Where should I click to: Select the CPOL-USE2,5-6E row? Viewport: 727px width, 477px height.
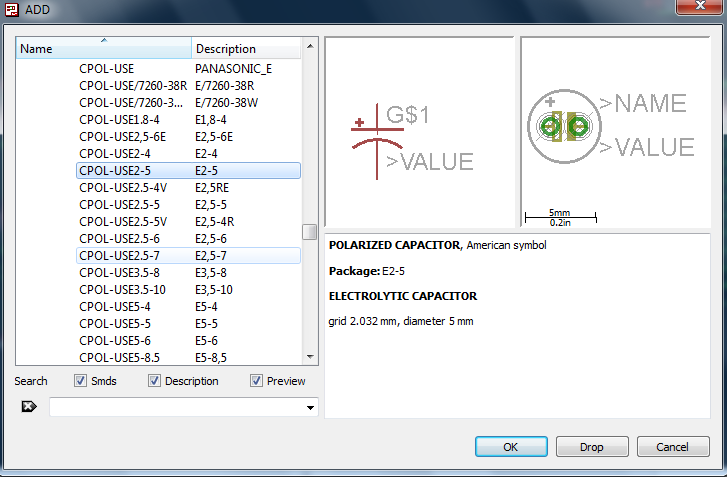point(188,137)
